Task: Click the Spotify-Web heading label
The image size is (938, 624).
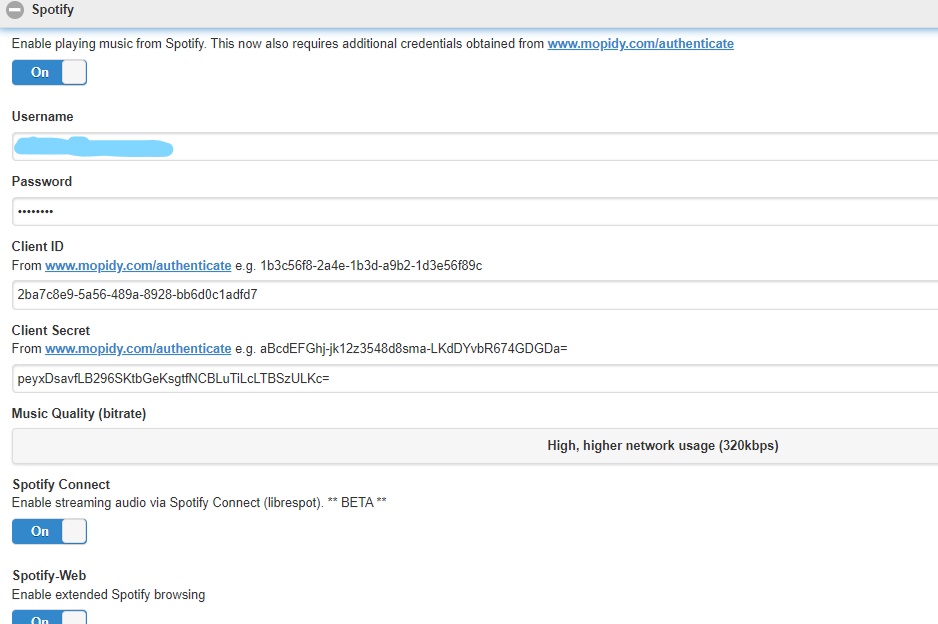Action: [x=50, y=576]
